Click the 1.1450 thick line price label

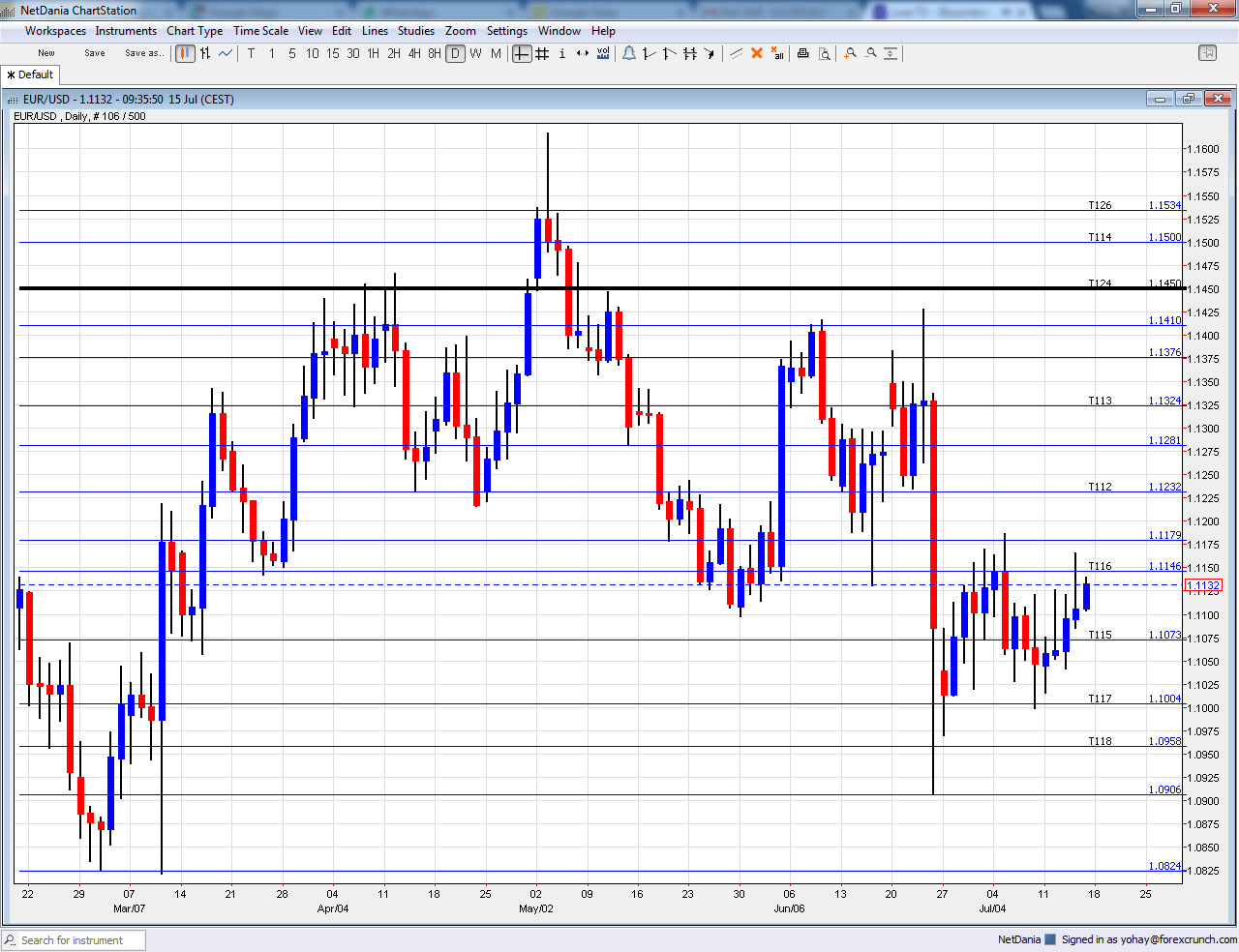coord(1164,283)
